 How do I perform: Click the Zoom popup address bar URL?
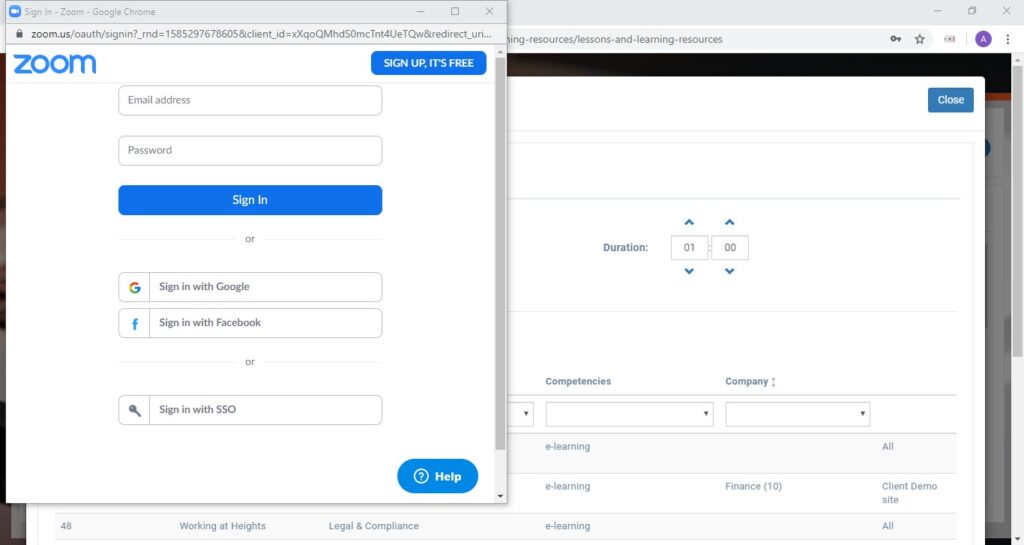pos(261,34)
